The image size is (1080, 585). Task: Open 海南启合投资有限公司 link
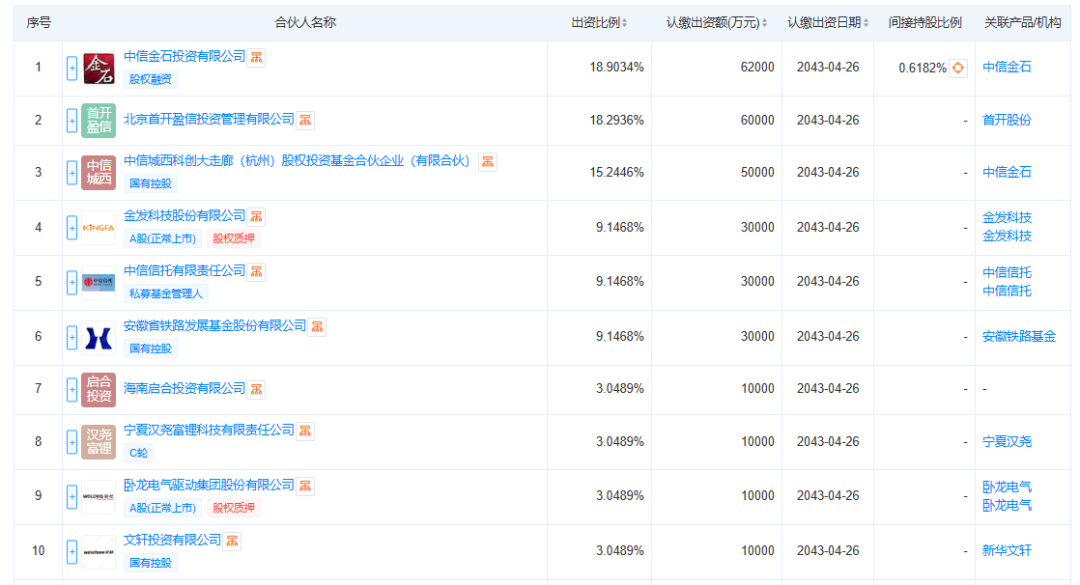(185, 389)
